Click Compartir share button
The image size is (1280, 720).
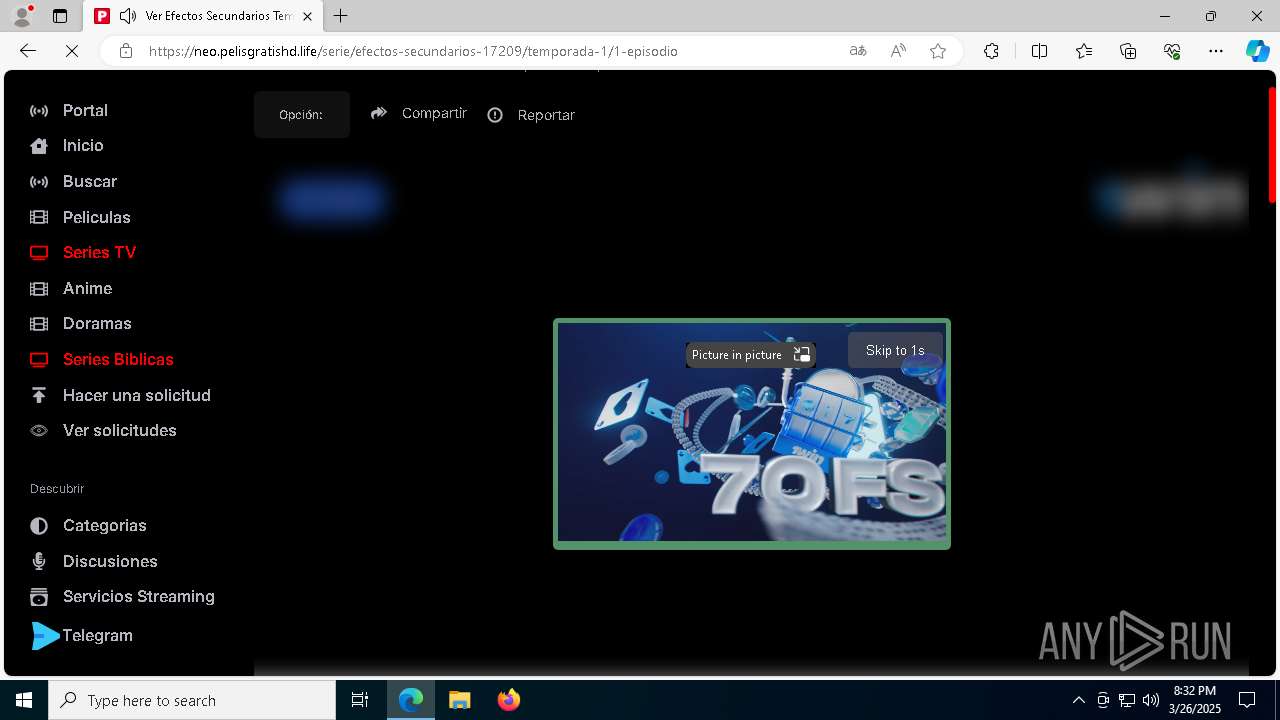coord(418,113)
